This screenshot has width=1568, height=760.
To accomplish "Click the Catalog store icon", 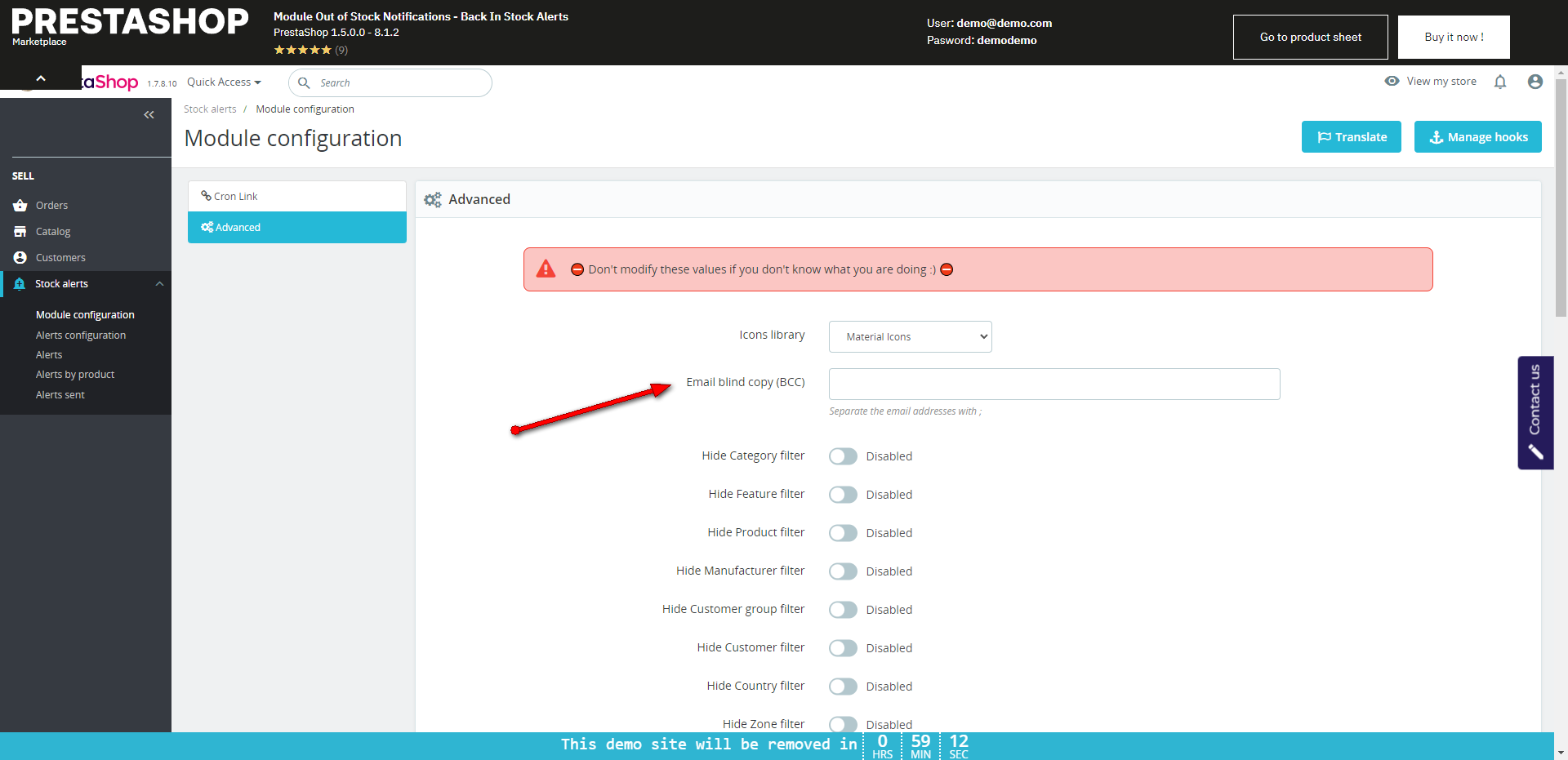I will click(x=20, y=232).
